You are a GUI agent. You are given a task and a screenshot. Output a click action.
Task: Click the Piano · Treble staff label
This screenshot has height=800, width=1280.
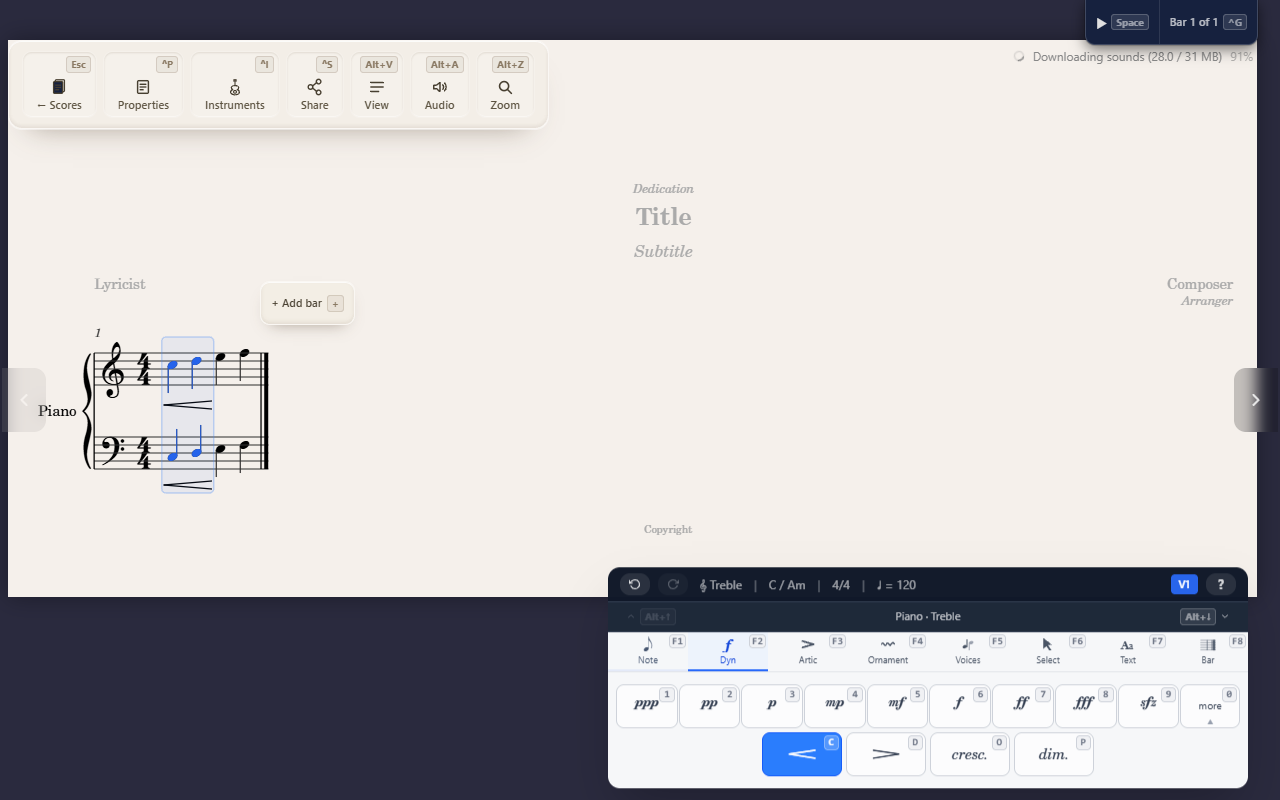click(x=928, y=617)
